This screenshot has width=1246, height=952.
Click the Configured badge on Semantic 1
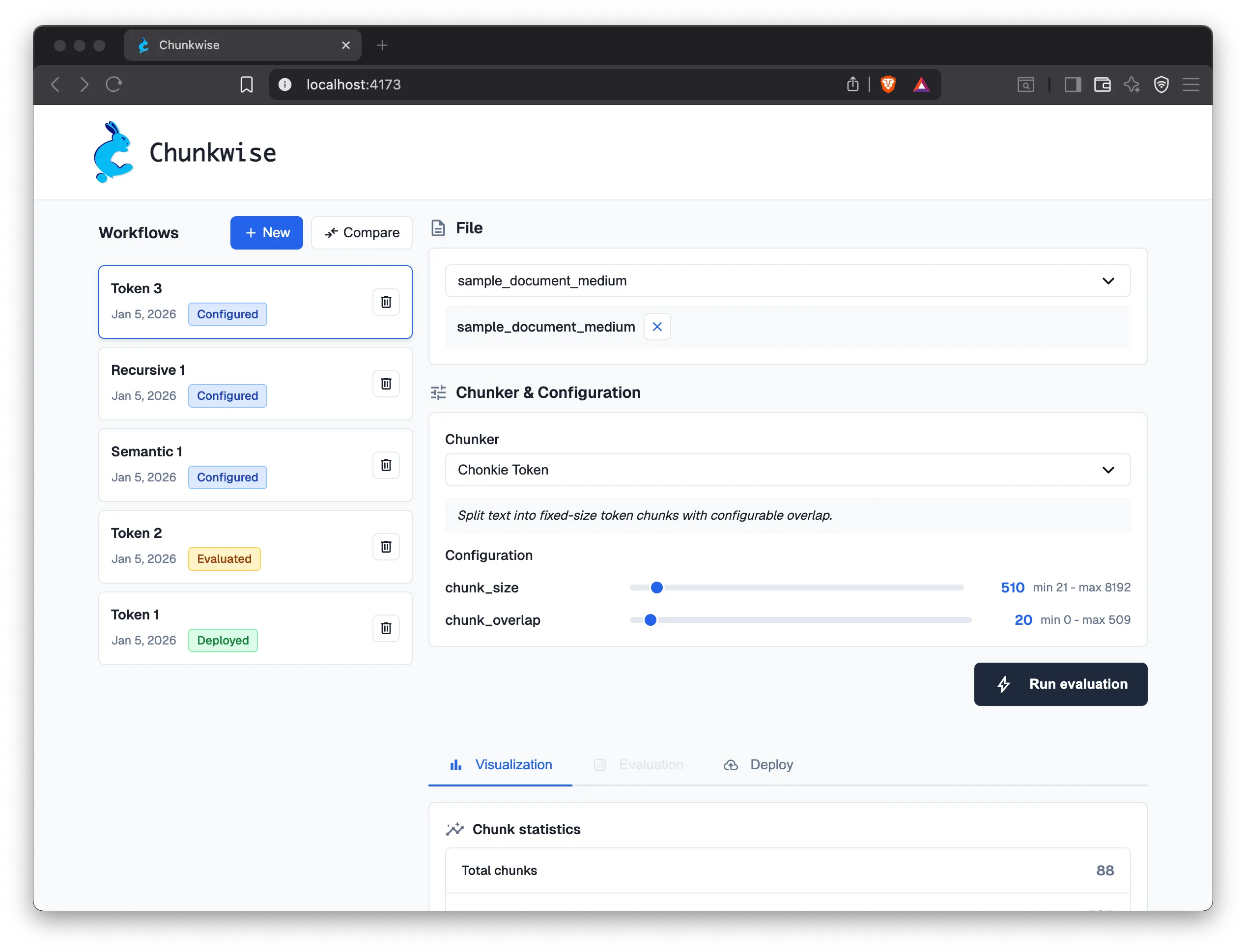click(227, 477)
